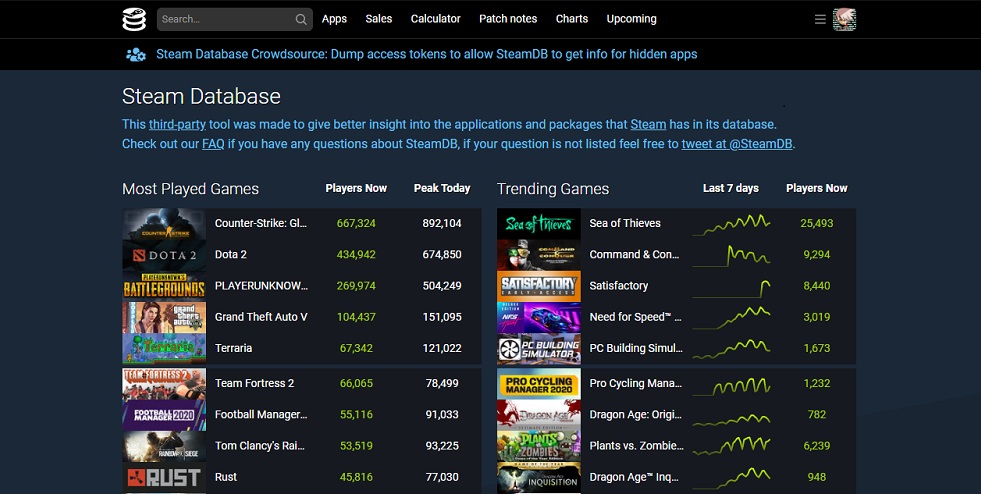Open Counter-Strike game thumbnail

pyautogui.click(x=164, y=224)
